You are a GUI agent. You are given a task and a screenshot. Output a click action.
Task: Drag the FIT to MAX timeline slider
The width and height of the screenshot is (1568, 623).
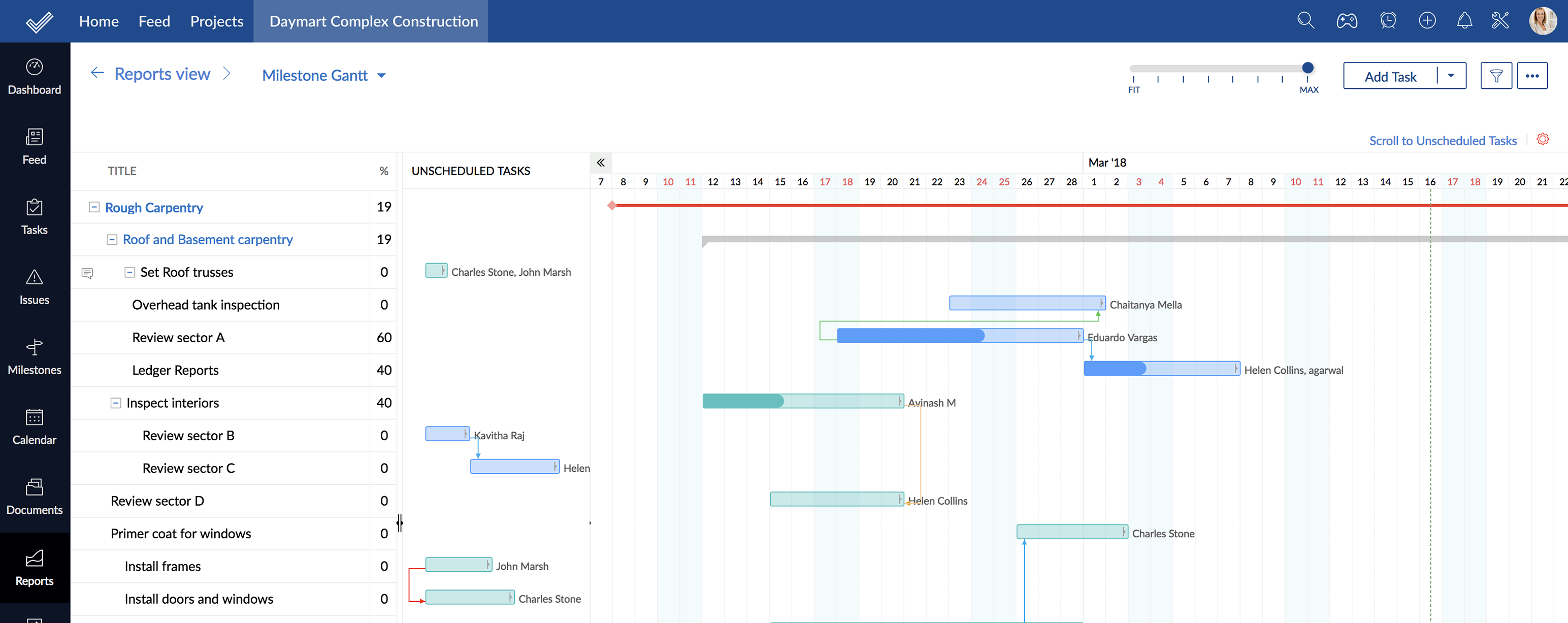tap(1305, 67)
